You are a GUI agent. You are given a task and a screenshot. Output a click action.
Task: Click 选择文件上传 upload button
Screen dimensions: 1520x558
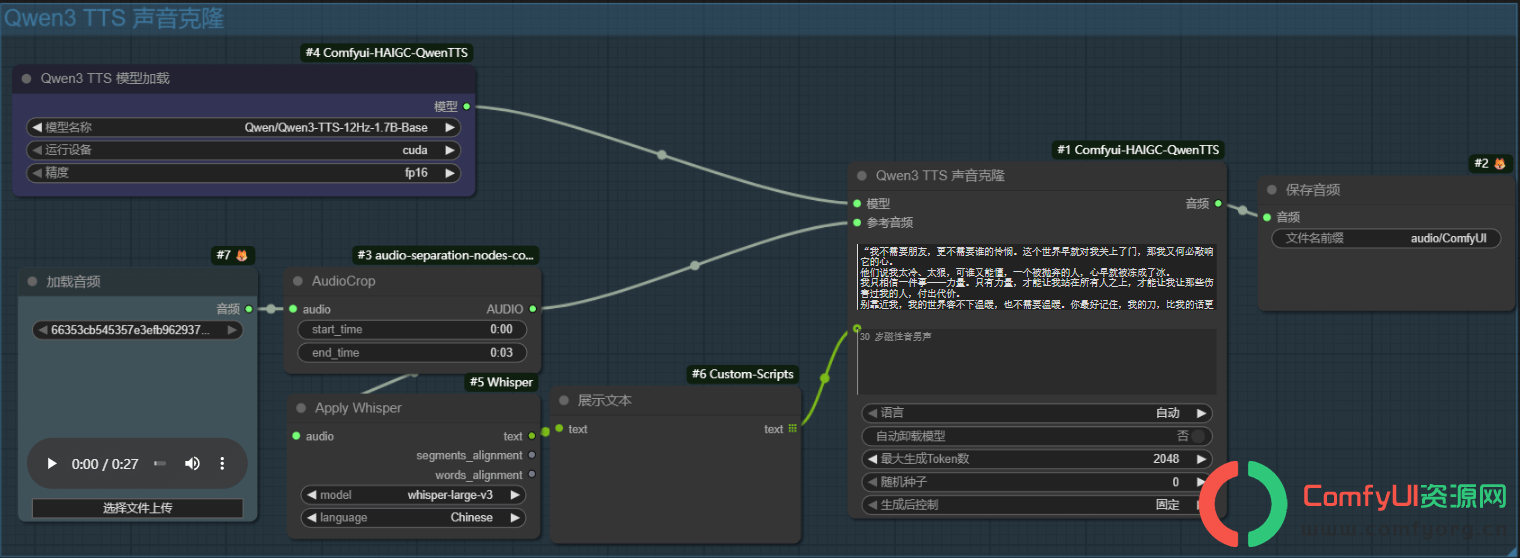137,508
